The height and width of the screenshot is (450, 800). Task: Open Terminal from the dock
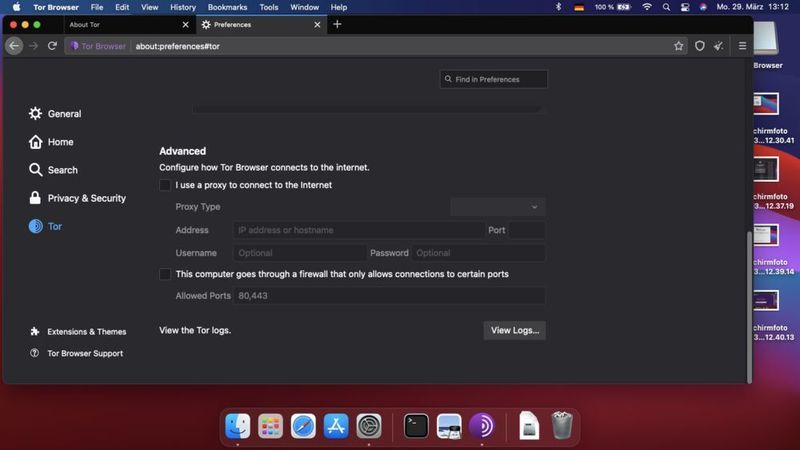(x=416, y=426)
